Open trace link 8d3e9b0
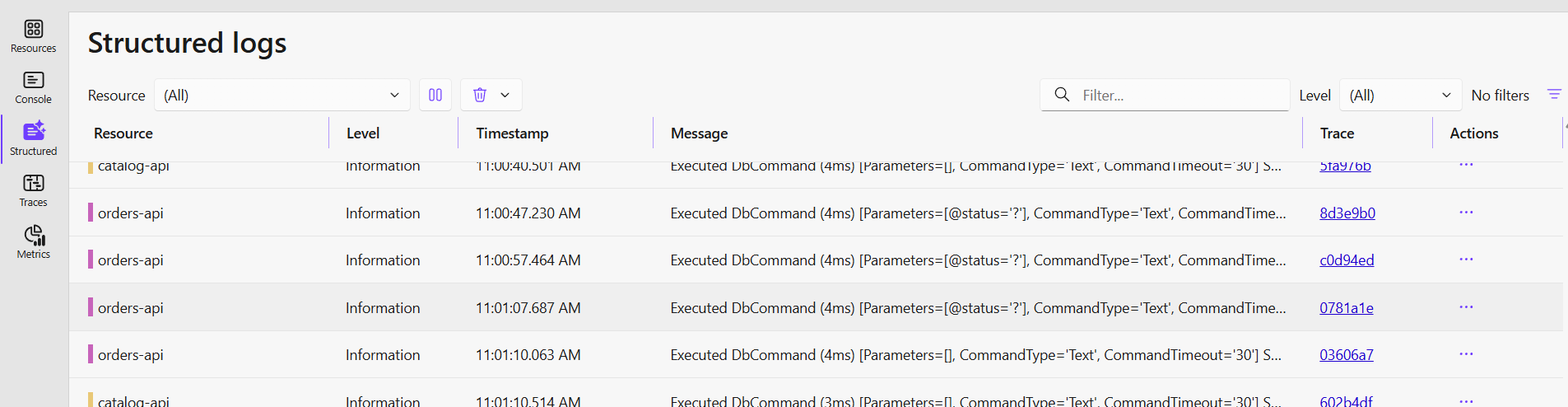The height and width of the screenshot is (407, 1568). coord(1347,213)
